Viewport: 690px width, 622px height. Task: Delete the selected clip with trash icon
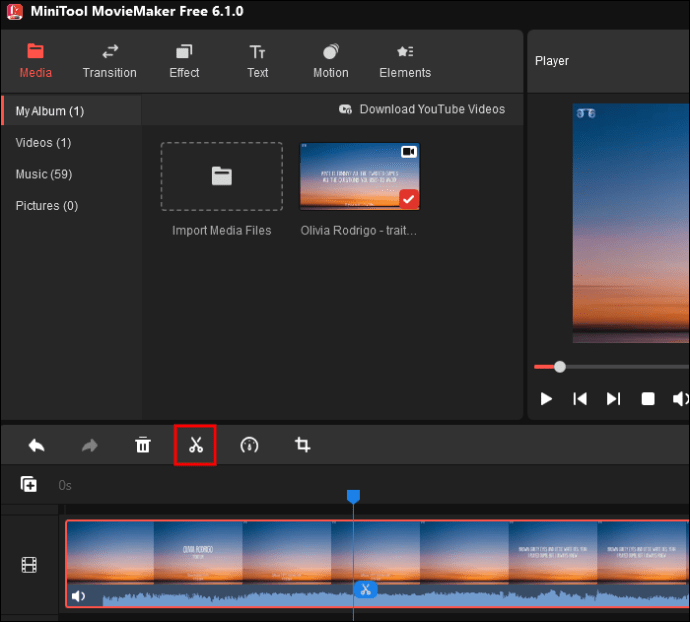143,445
